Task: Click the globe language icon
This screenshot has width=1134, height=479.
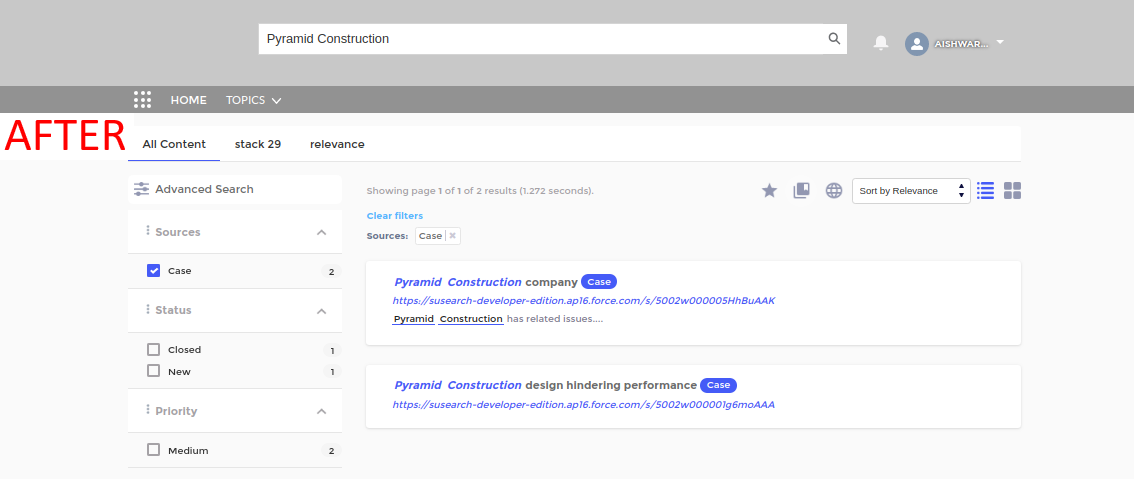Action: (x=834, y=191)
